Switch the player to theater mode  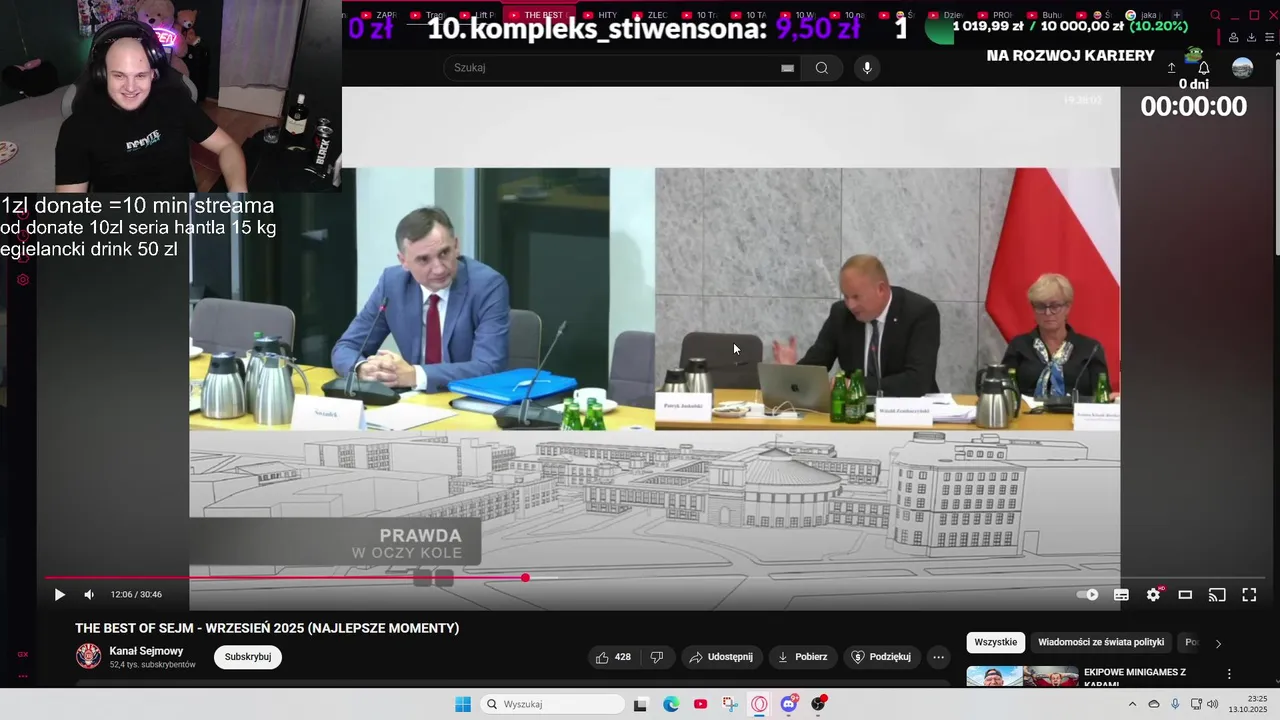(x=1185, y=595)
